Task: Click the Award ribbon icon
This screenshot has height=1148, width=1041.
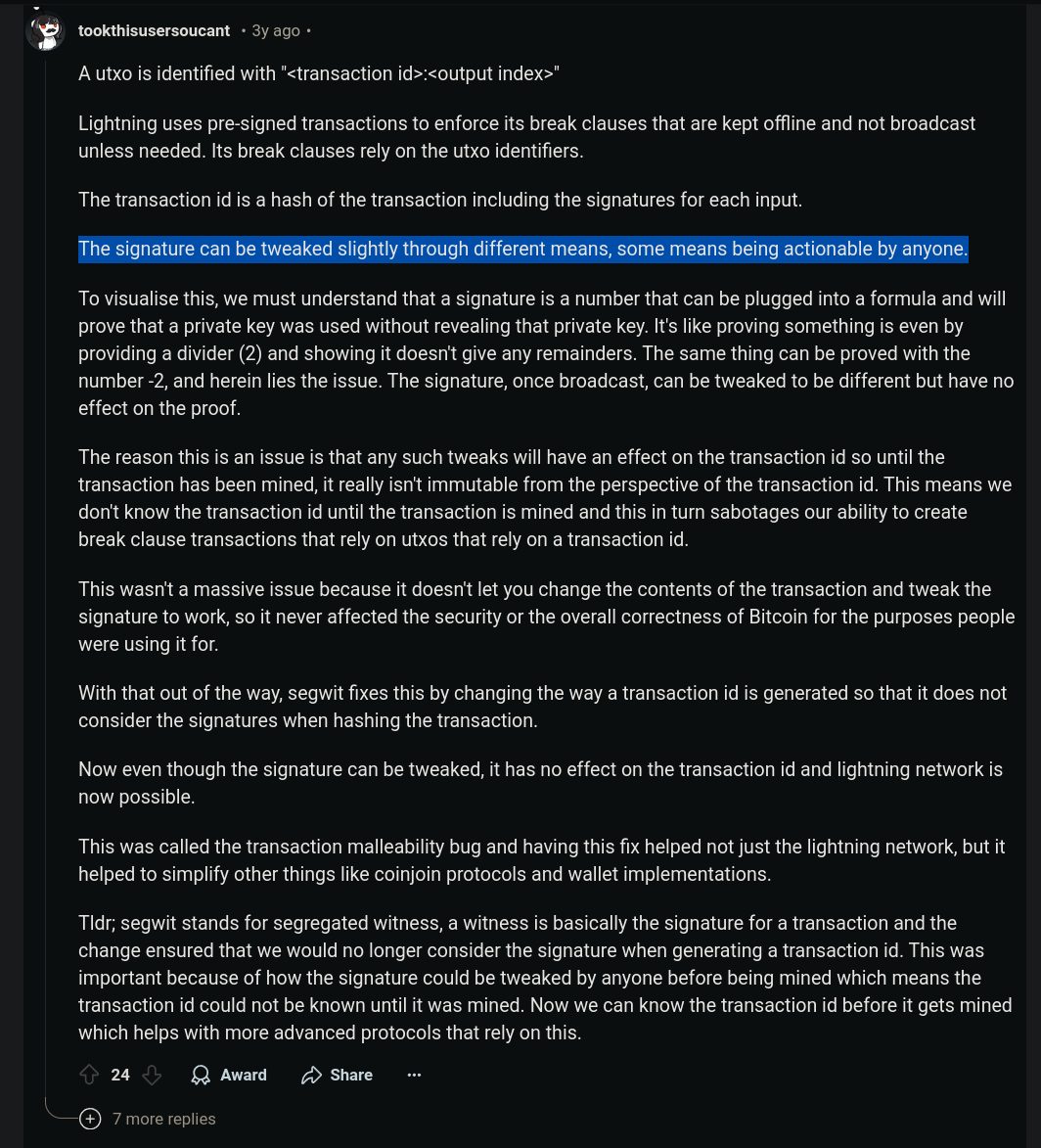Action: [201, 1075]
